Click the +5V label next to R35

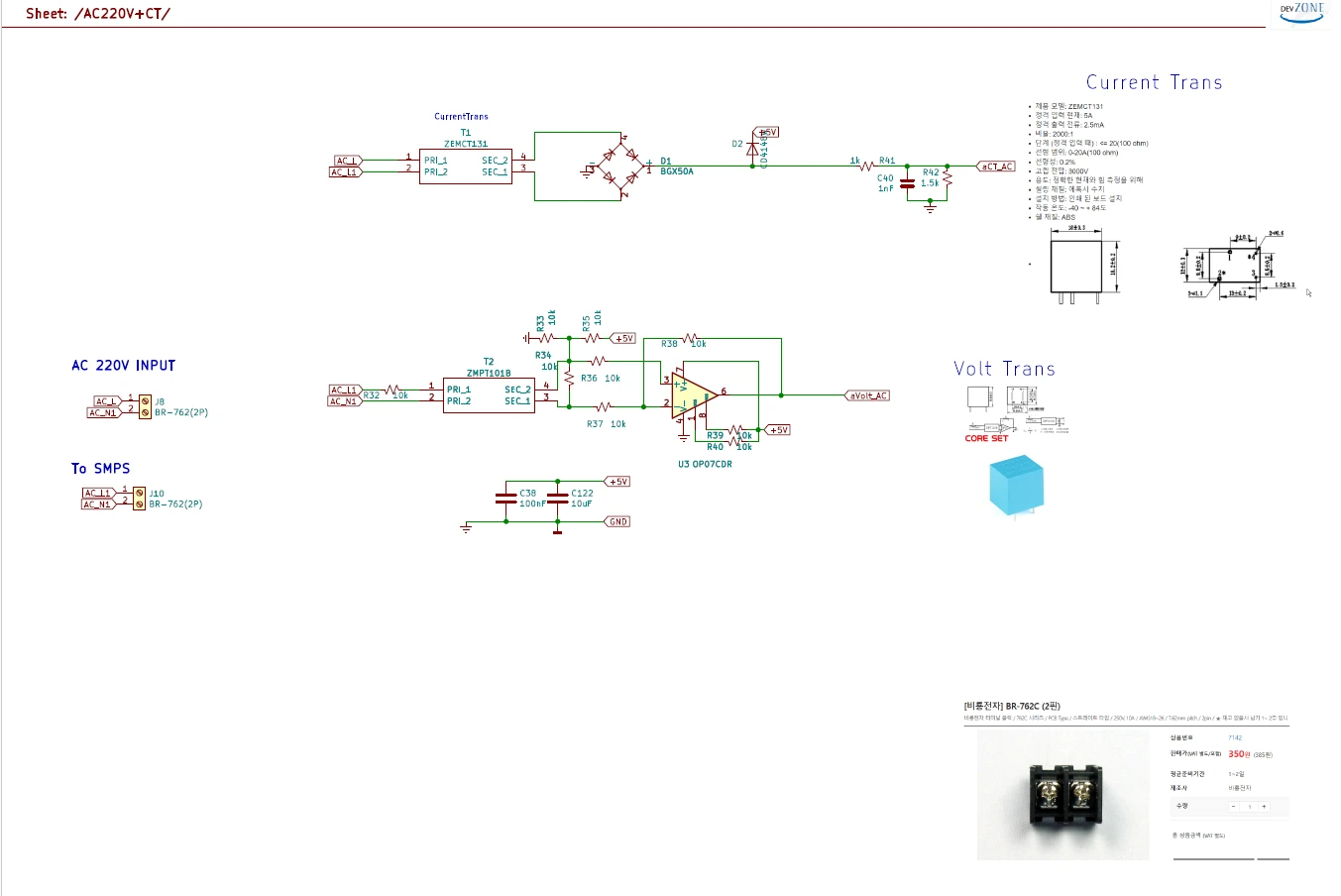[x=623, y=338]
